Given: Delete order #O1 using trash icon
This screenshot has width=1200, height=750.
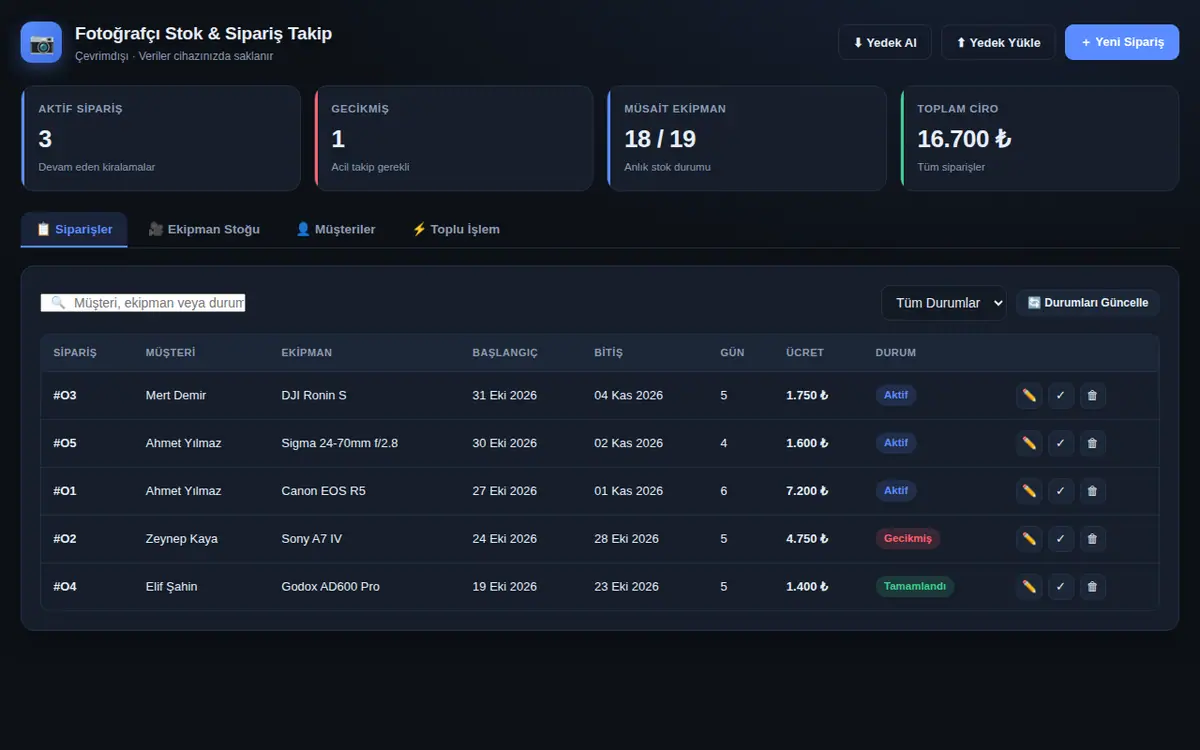Looking at the screenshot, I should tap(1092, 491).
